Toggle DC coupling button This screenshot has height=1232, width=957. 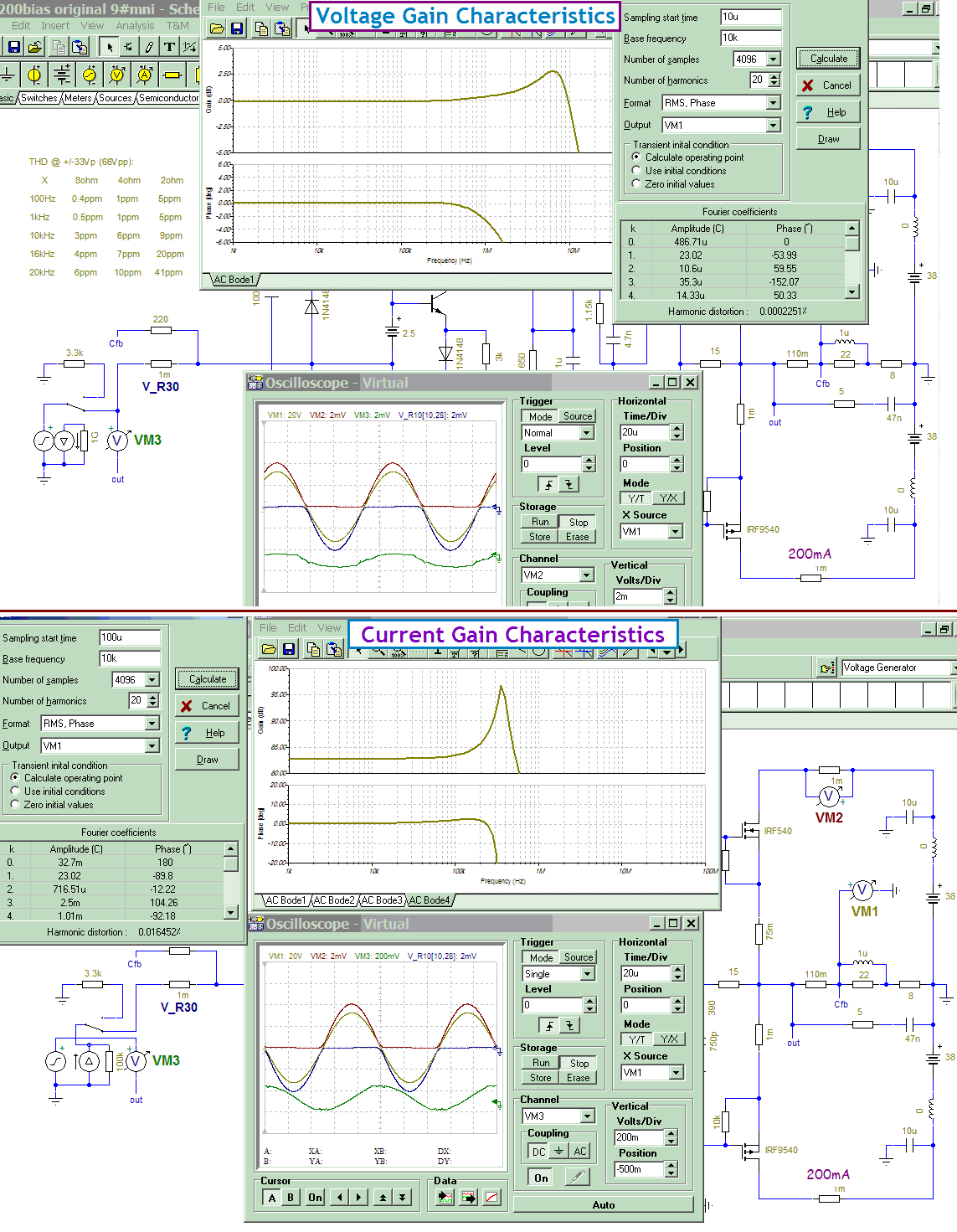tap(539, 1152)
